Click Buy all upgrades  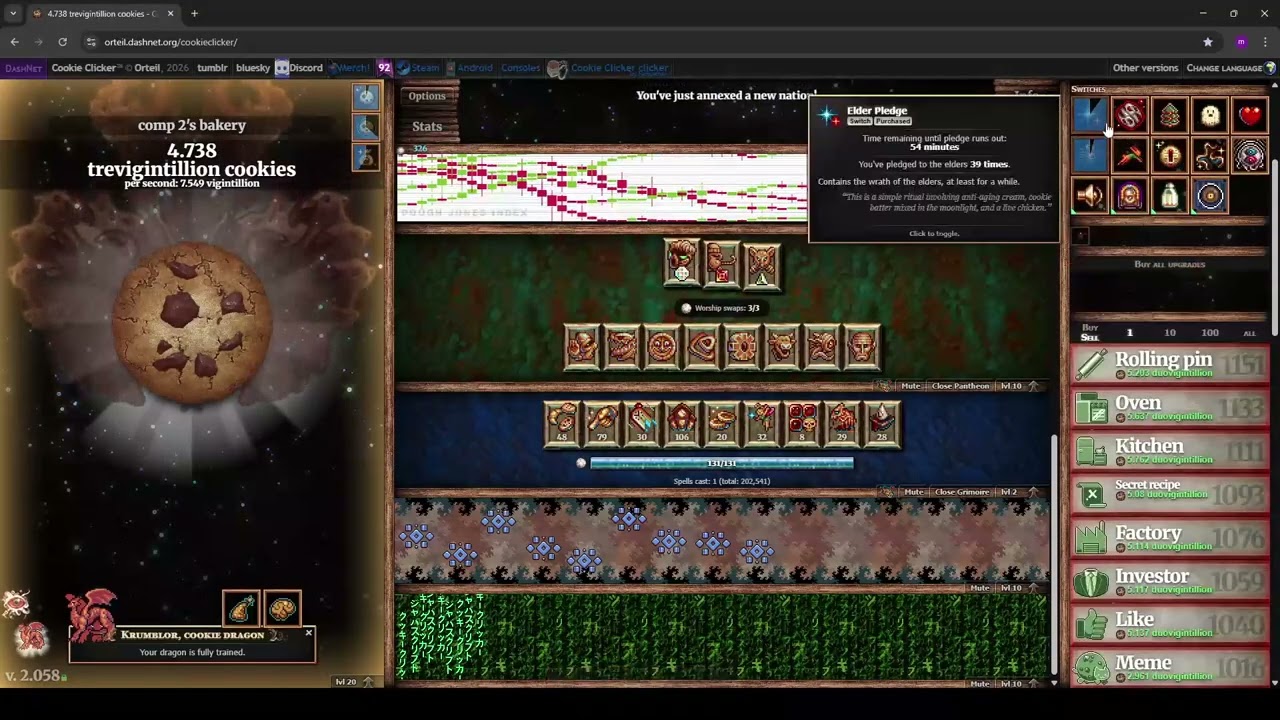1169,265
